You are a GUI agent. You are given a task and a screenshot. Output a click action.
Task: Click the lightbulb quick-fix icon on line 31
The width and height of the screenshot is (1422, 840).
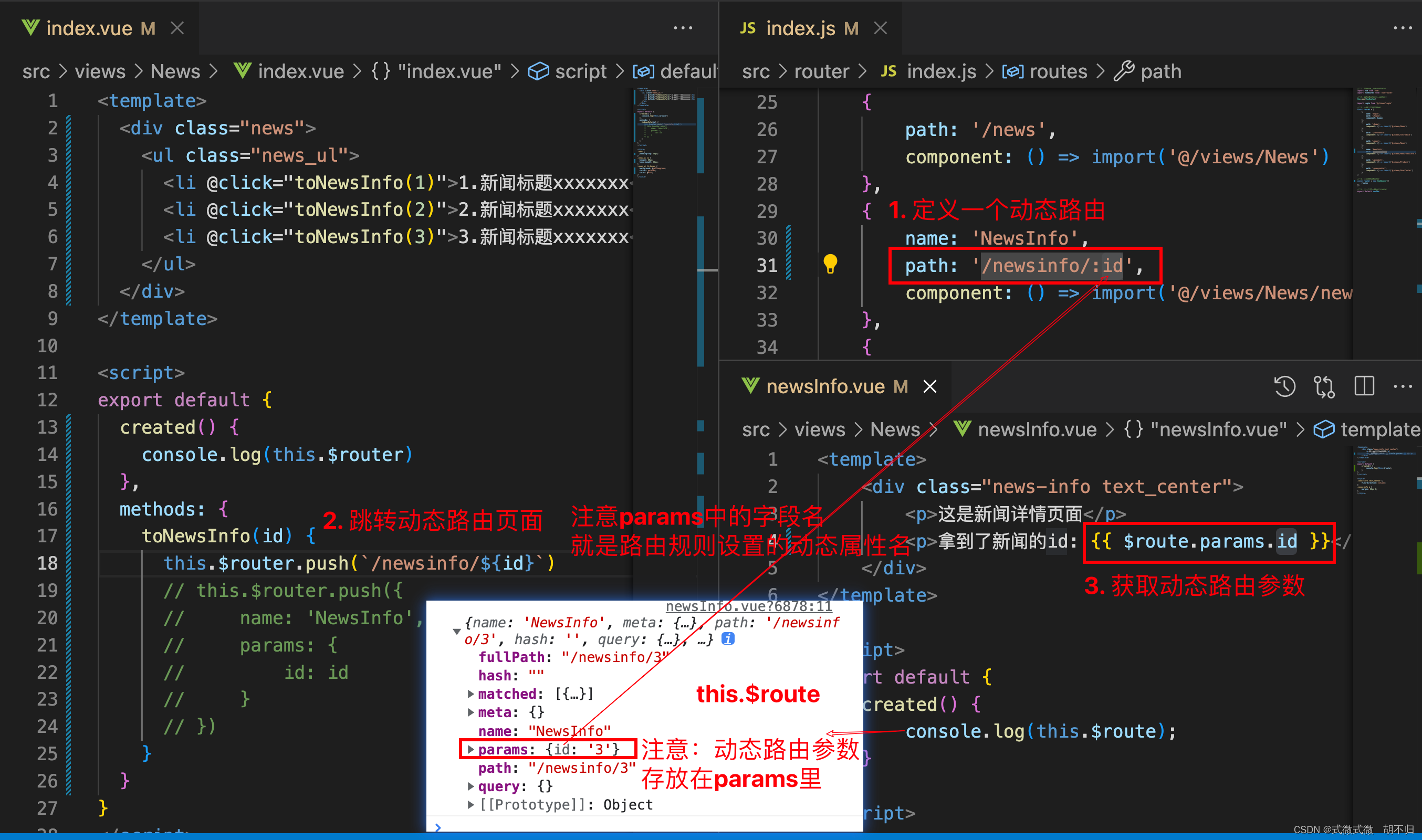click(830, 264)
